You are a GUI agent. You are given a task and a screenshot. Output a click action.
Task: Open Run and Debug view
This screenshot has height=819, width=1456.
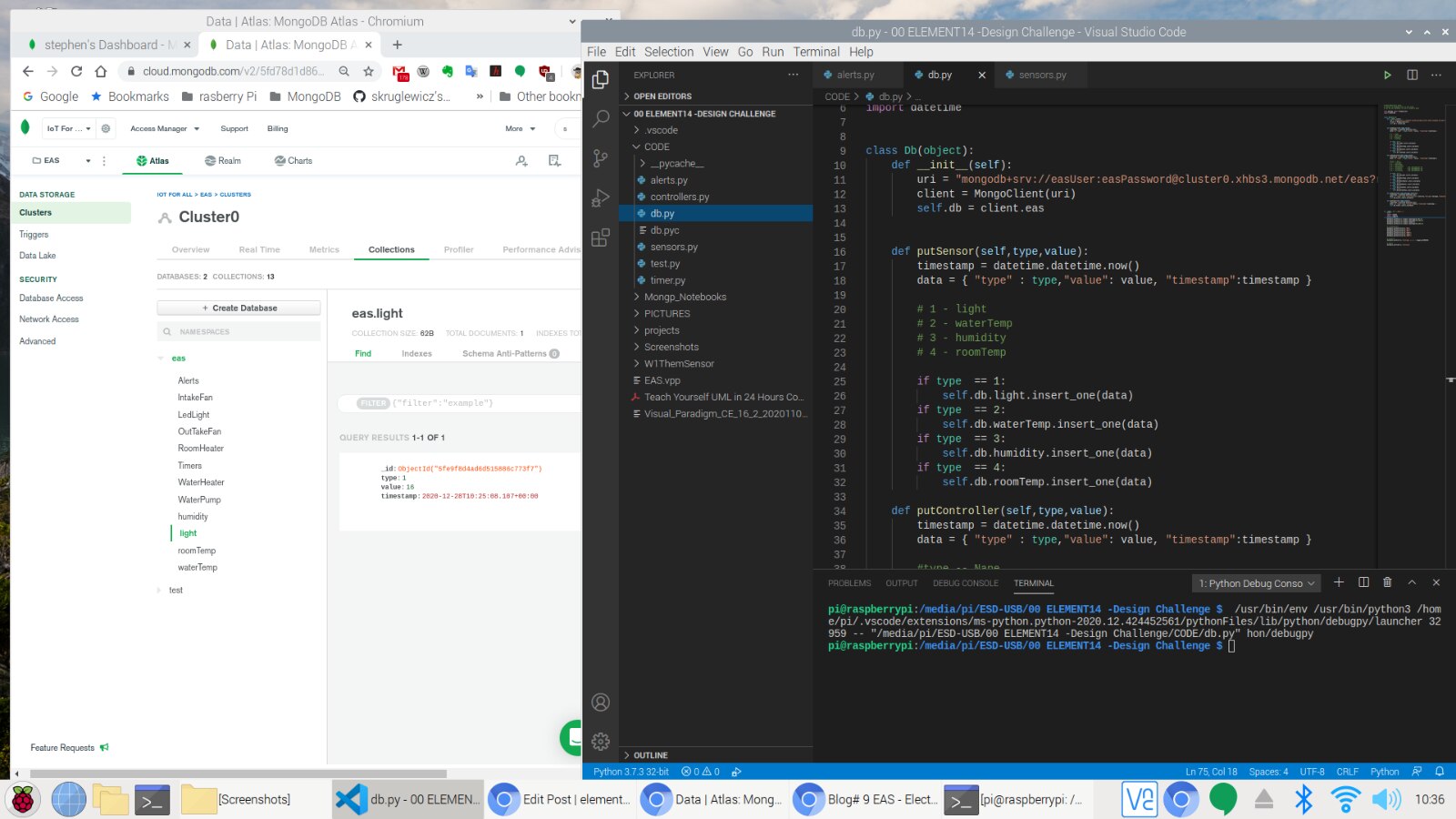point(601,198)
